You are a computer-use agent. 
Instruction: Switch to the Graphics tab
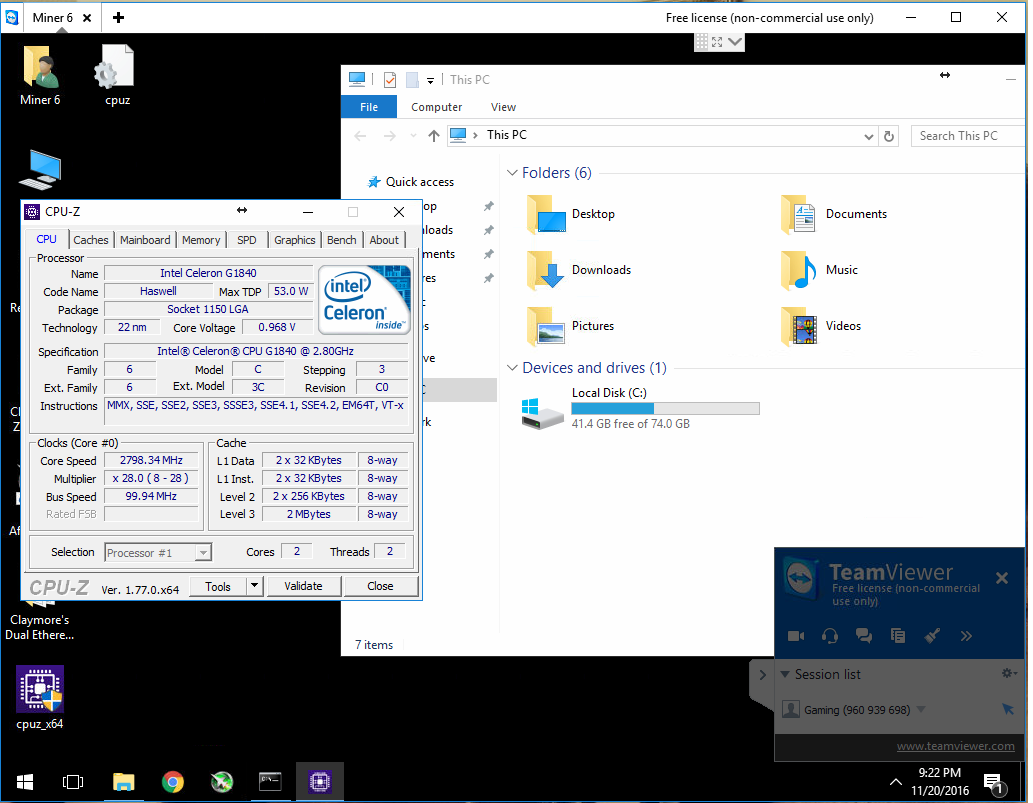[x=294, y=240]
